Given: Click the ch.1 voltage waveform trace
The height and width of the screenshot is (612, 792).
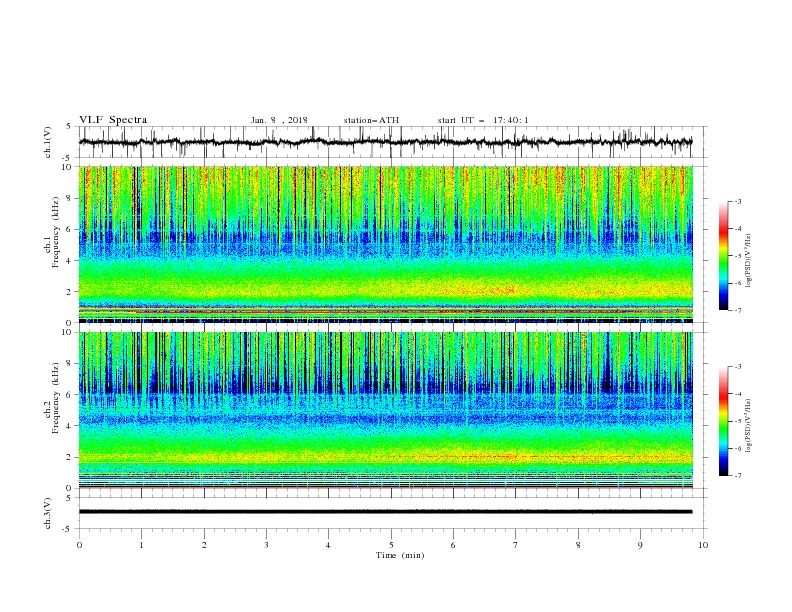Looking at the screenshot, I should [385, 142].
